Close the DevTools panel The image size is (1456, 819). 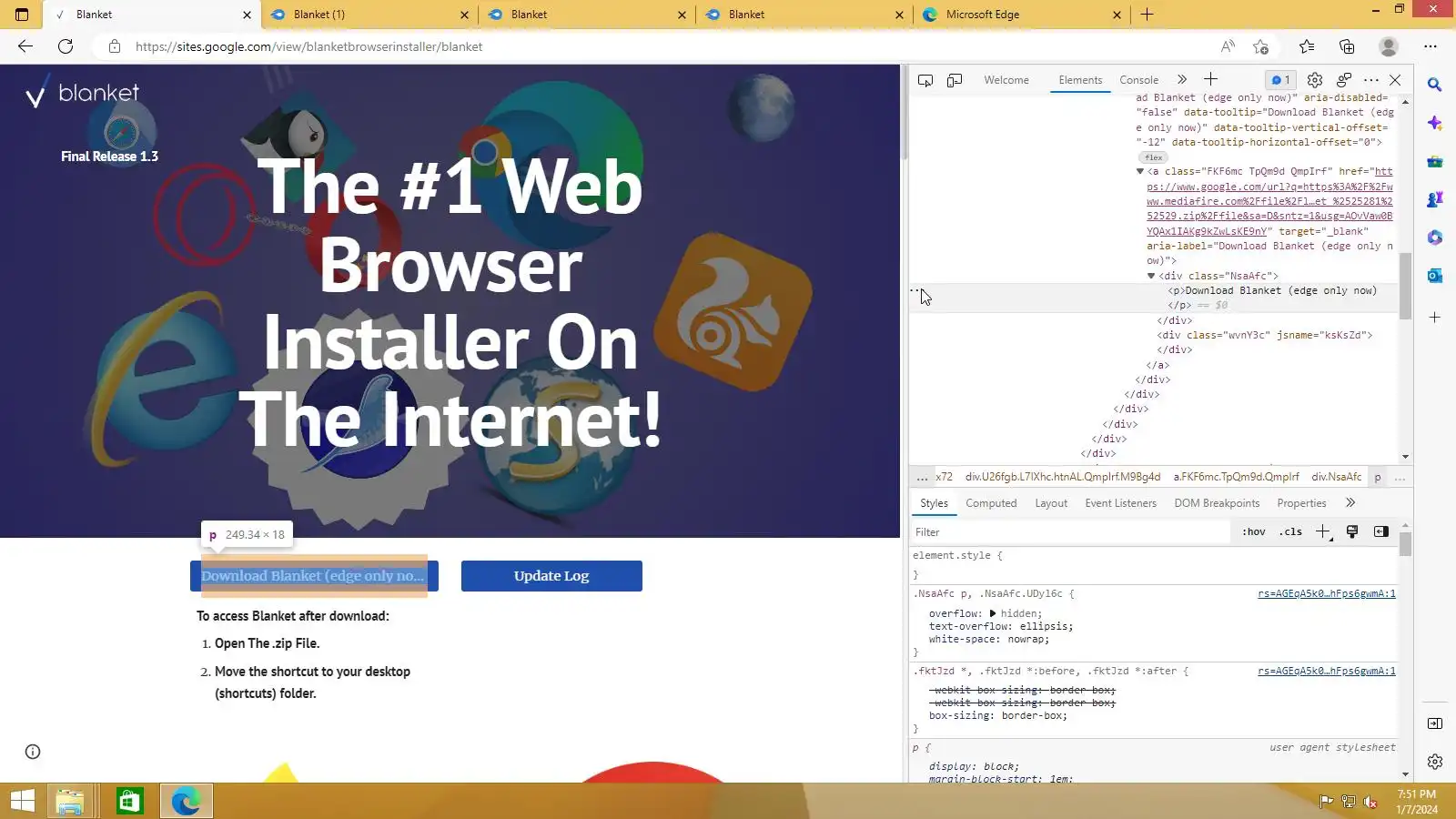pos(1395,80)
